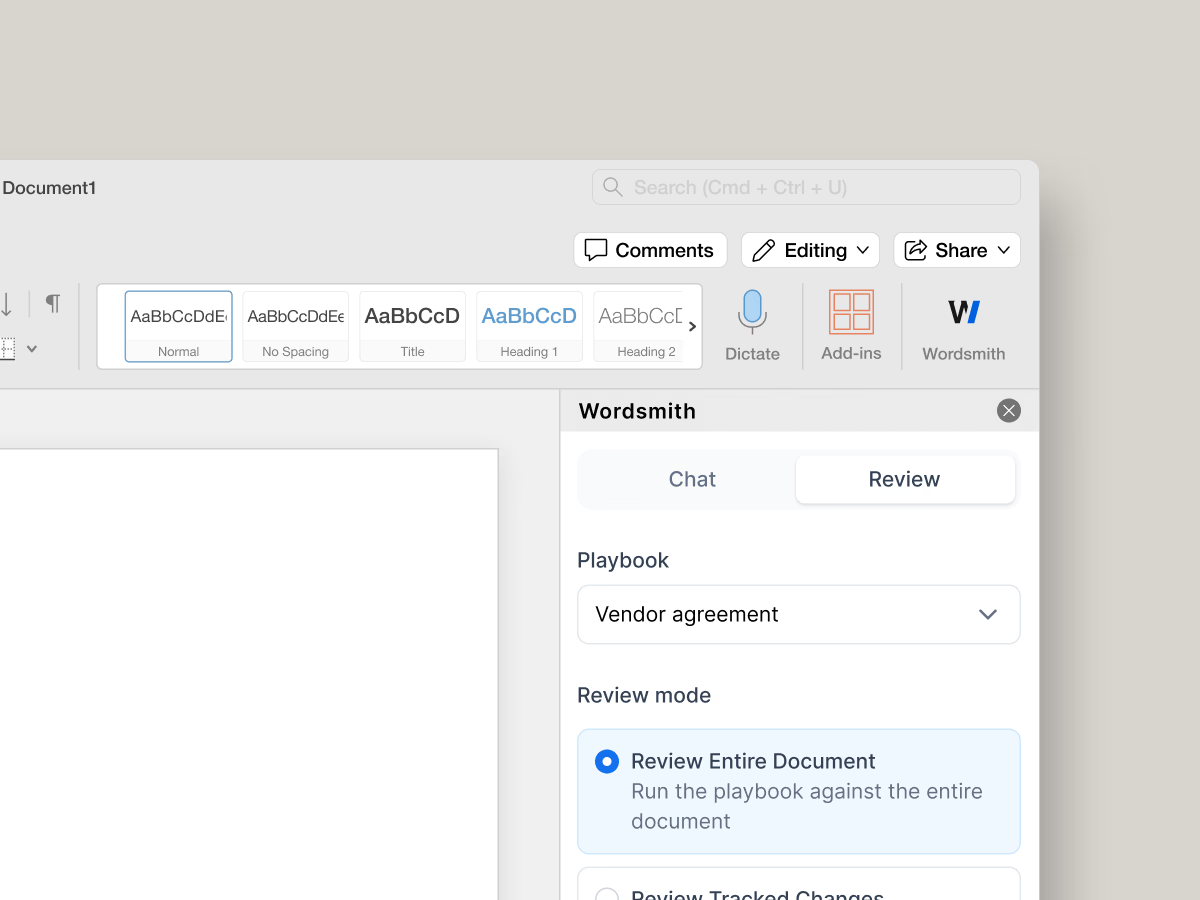This screenshot has width=1200, height=900.
Task: Select the Review Entire Document radio option
Action: click(607, 762)
